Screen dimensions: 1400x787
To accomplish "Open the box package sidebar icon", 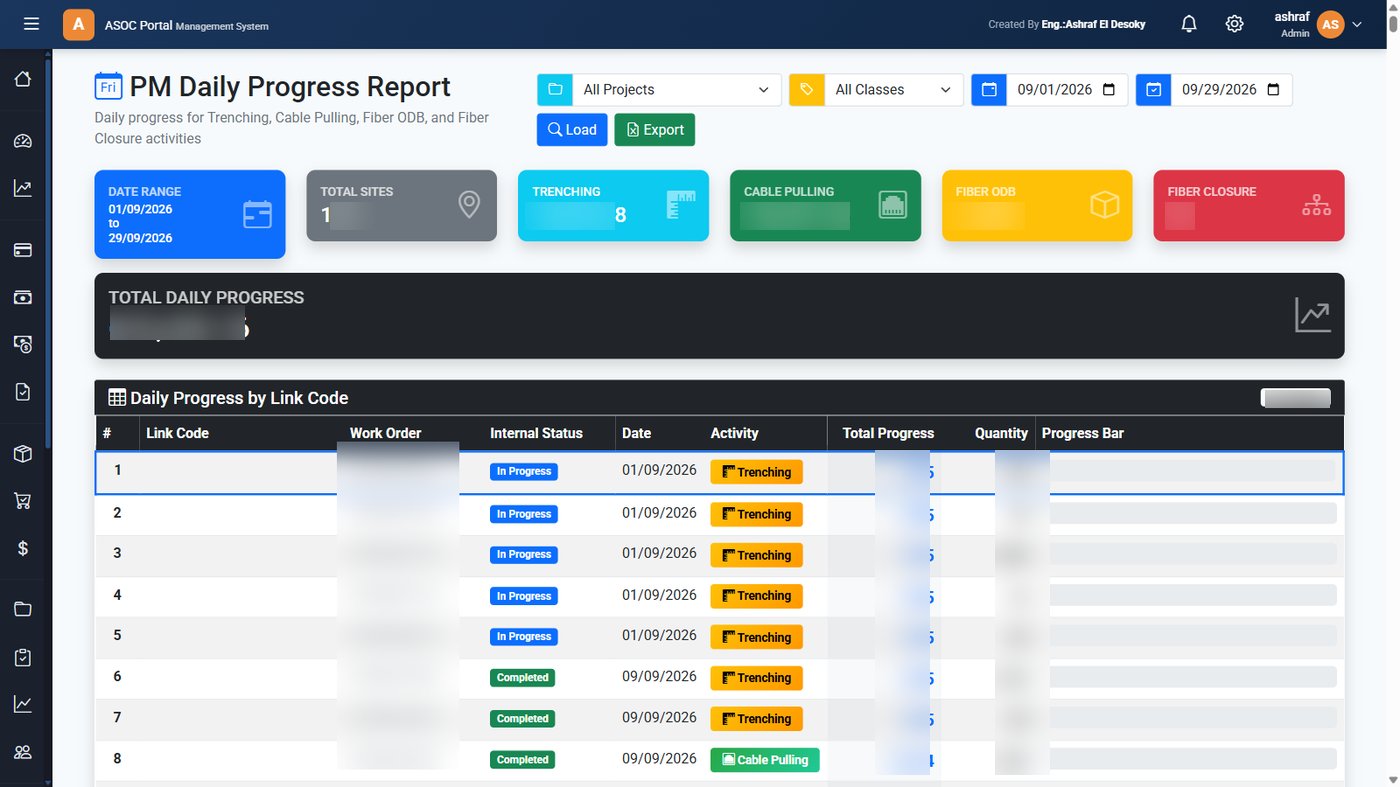I will [x=23, y=454].
